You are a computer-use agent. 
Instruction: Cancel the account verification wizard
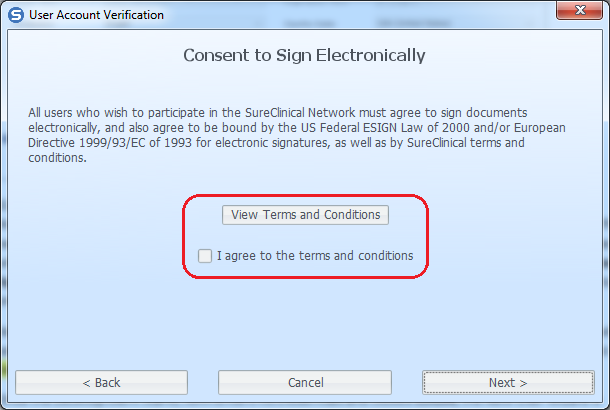[305, 382]
